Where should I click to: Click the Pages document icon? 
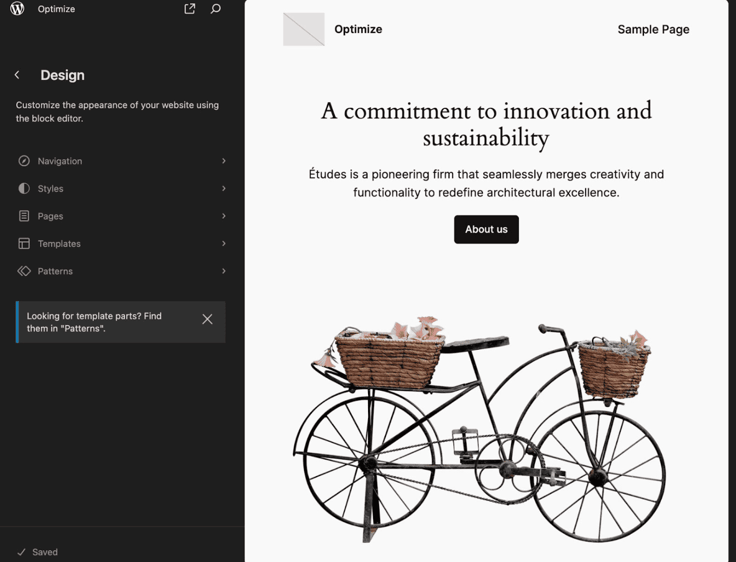click(x=24, y=216)
